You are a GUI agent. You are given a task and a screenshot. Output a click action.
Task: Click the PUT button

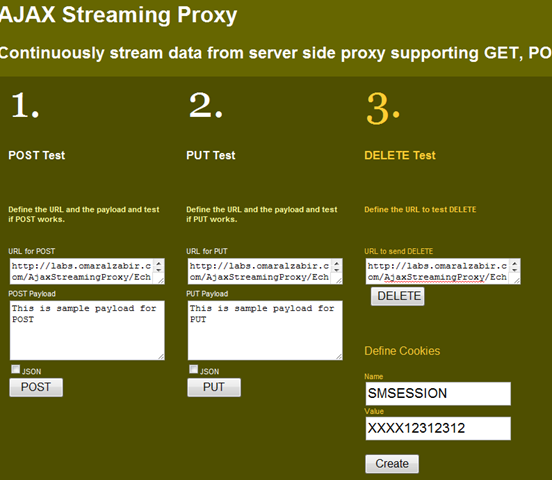pos(214,387)
